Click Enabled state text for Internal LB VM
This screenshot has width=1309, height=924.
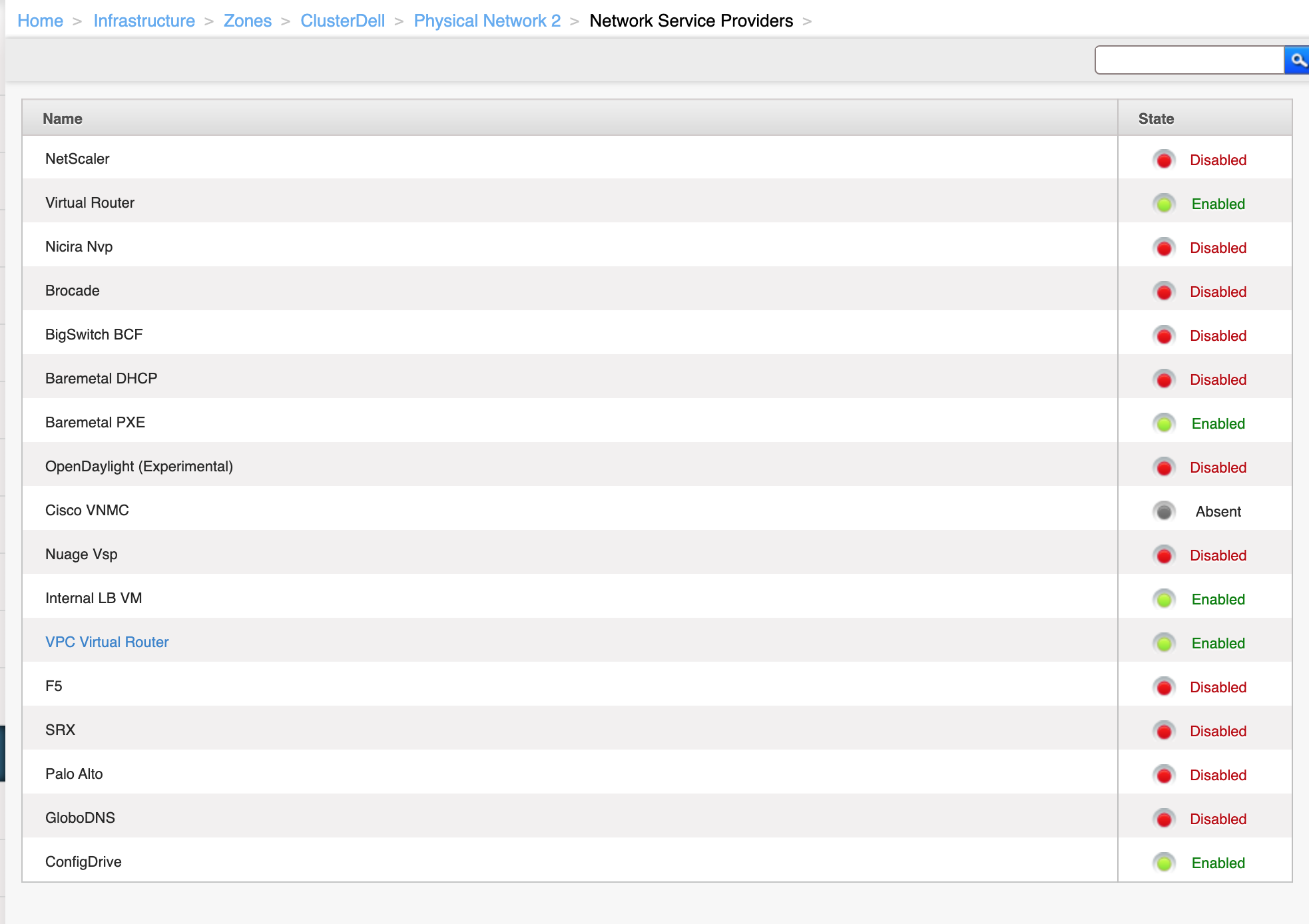point(1218,599)
